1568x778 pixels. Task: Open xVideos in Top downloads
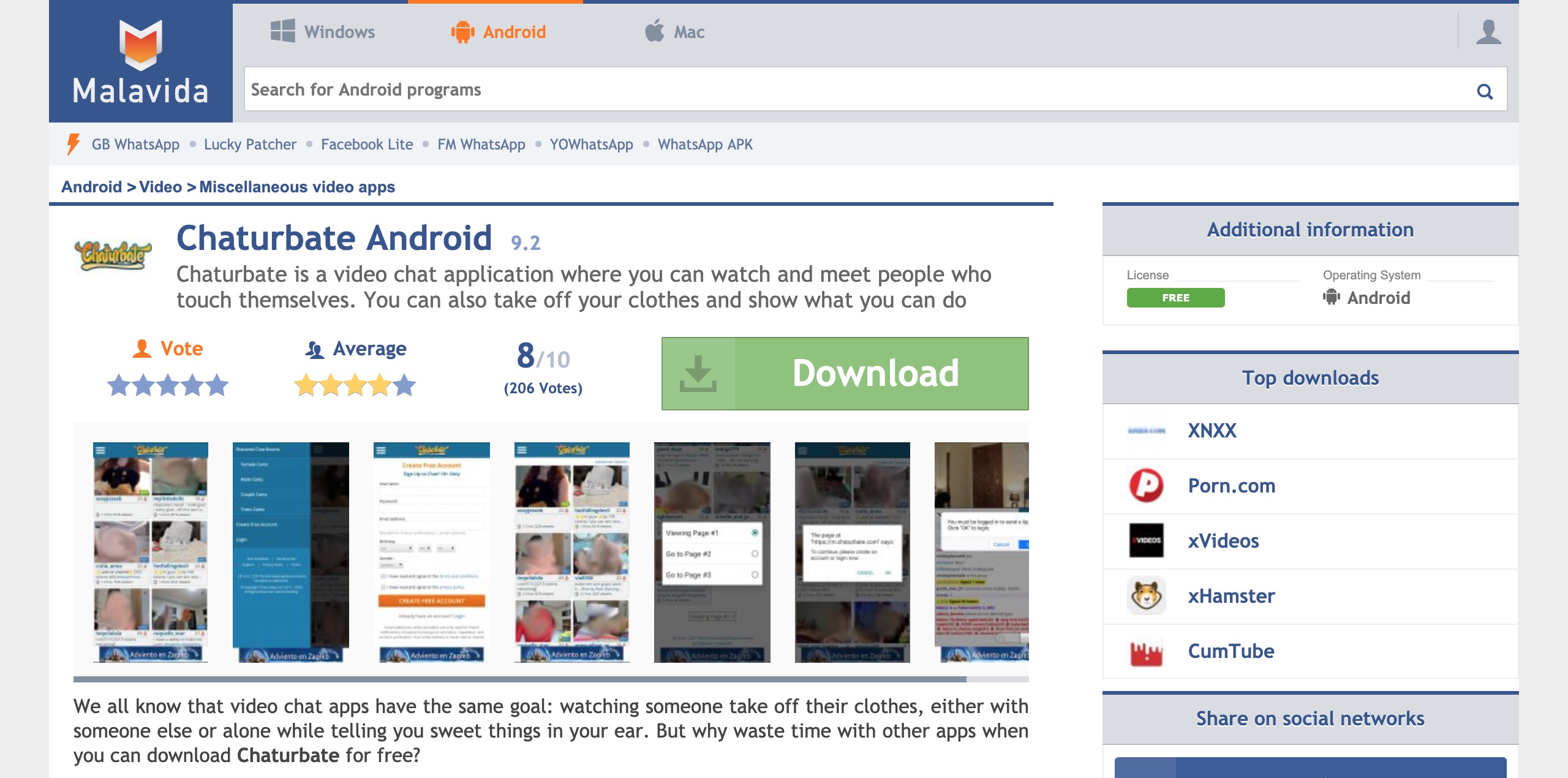(x=1223, y=541)
